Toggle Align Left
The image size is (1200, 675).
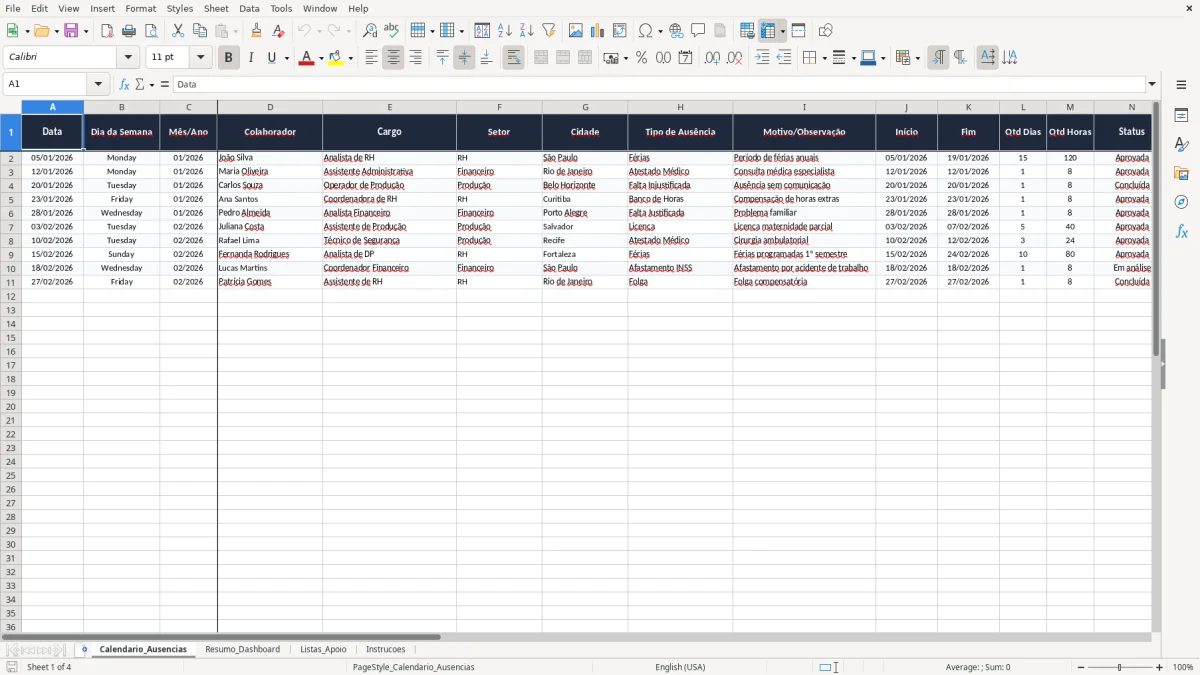371,58
